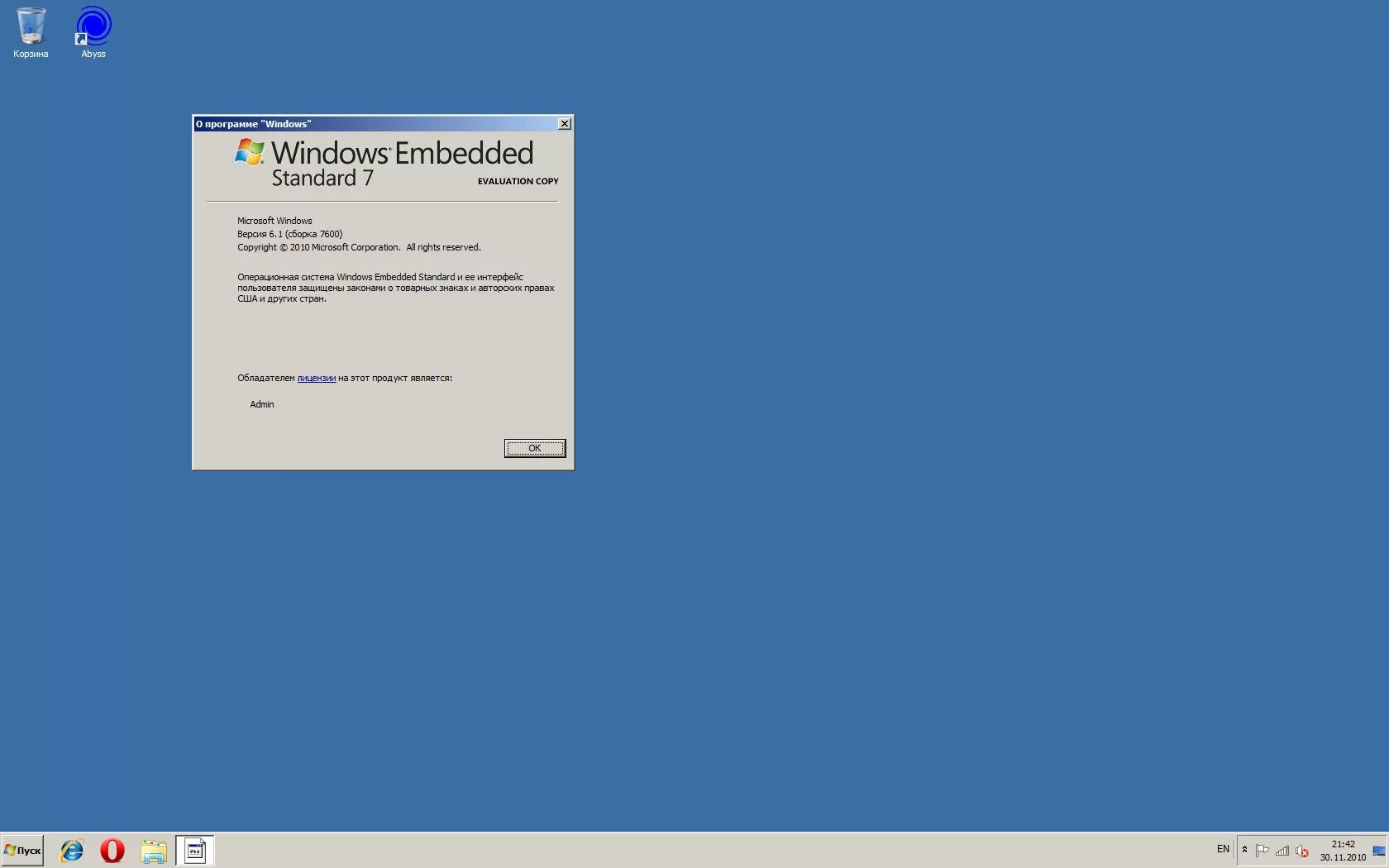The width and height of the screenshot is (1389, 868).
Task: Click the Copyright 2010 Microsoft Corporation line
Action: [x=359, y=247]
